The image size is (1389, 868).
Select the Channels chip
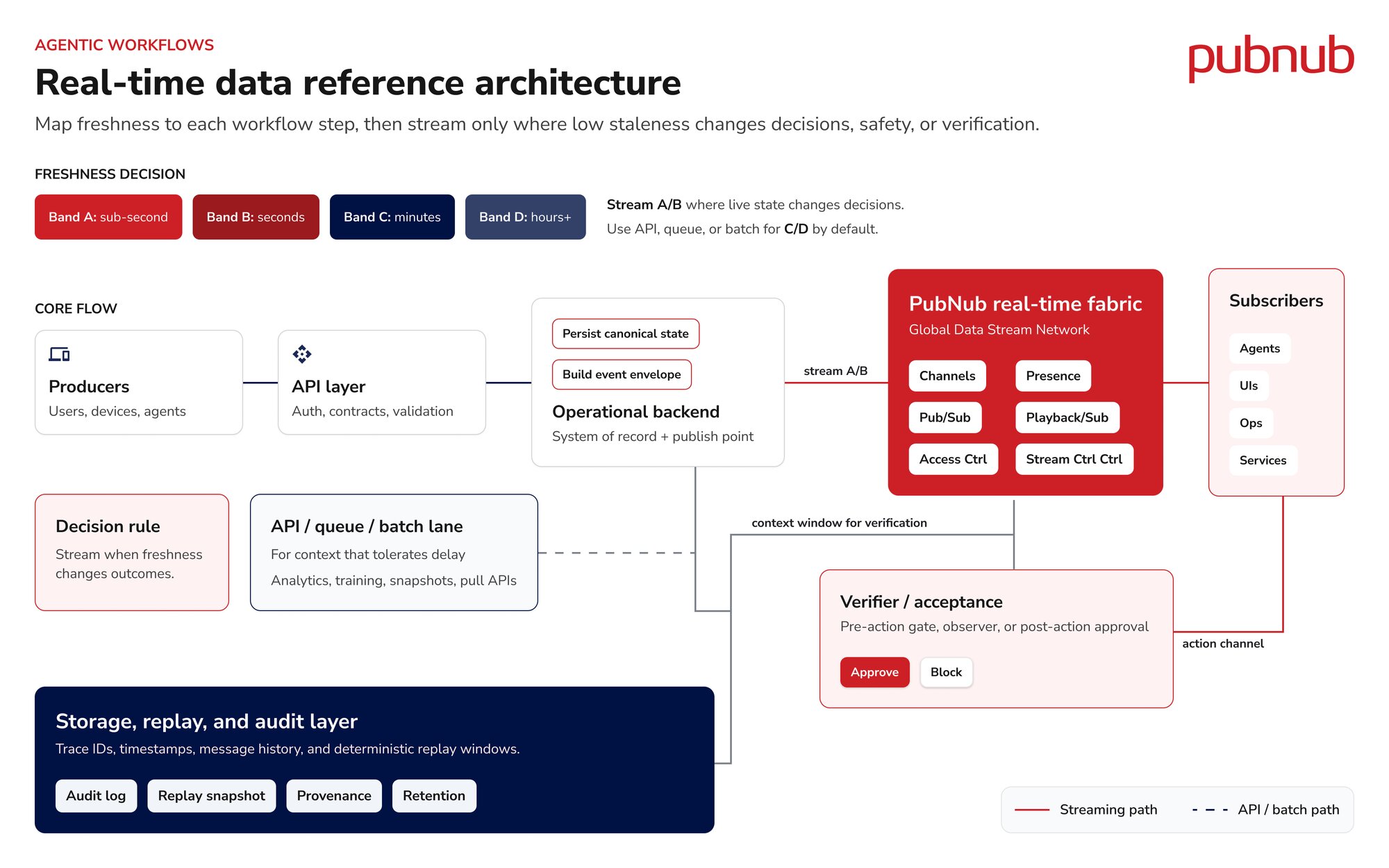point(947,376)
